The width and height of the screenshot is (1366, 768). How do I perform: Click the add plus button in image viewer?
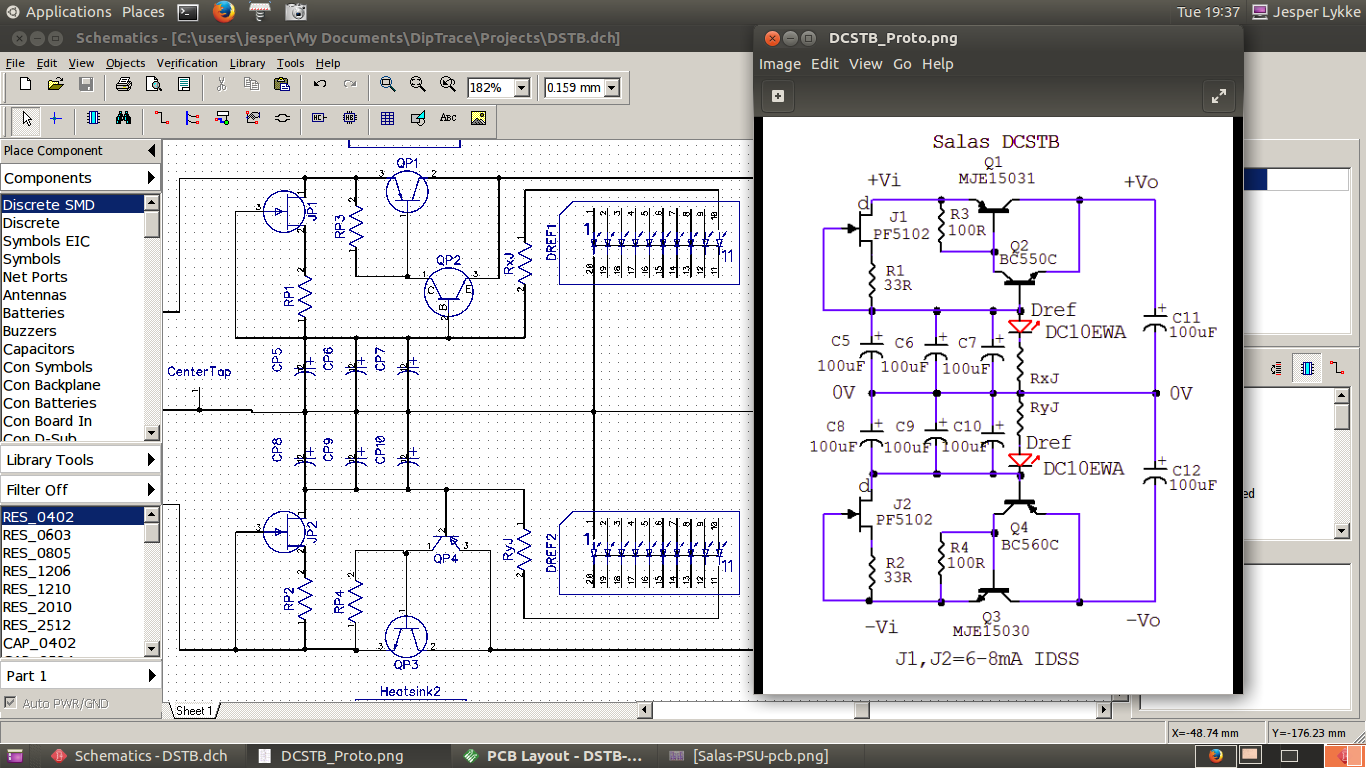pos(778,96)
